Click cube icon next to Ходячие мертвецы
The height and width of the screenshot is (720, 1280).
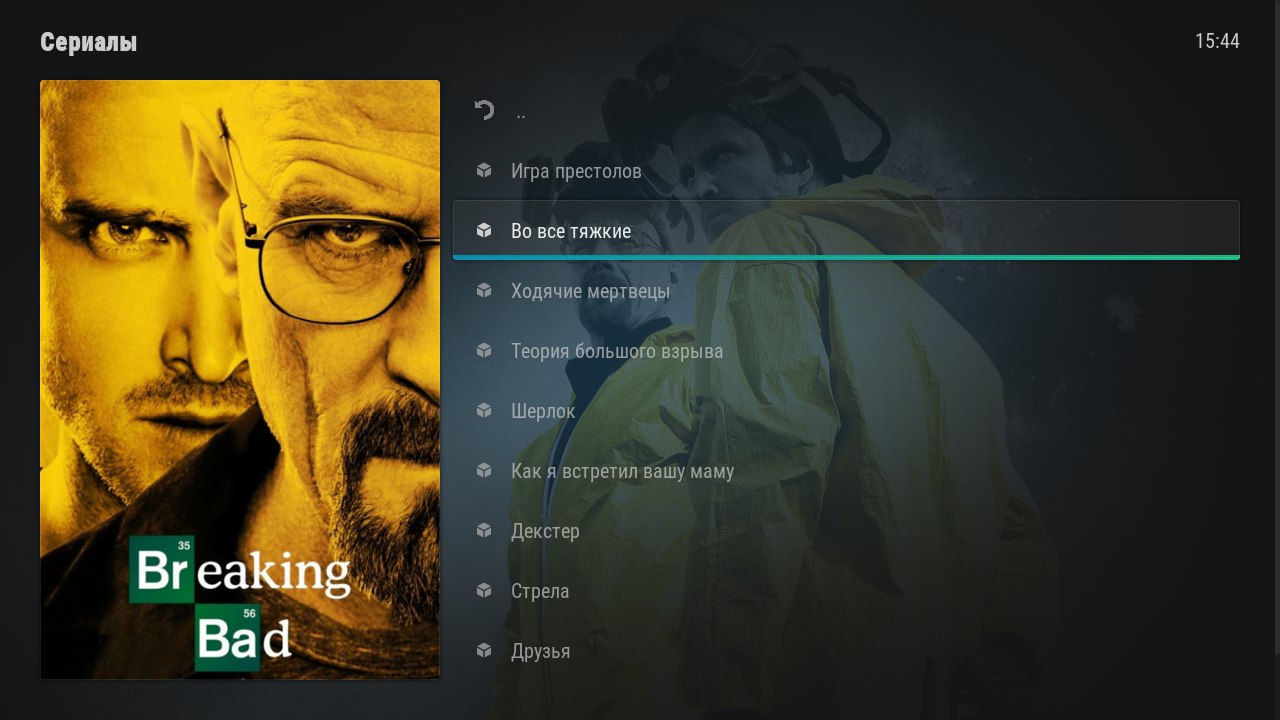[x=484, y=291]
